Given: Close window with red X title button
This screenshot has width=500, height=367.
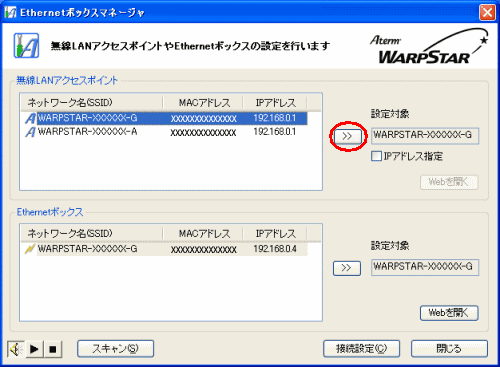Looking at the screenshot, I should [487, 13].
